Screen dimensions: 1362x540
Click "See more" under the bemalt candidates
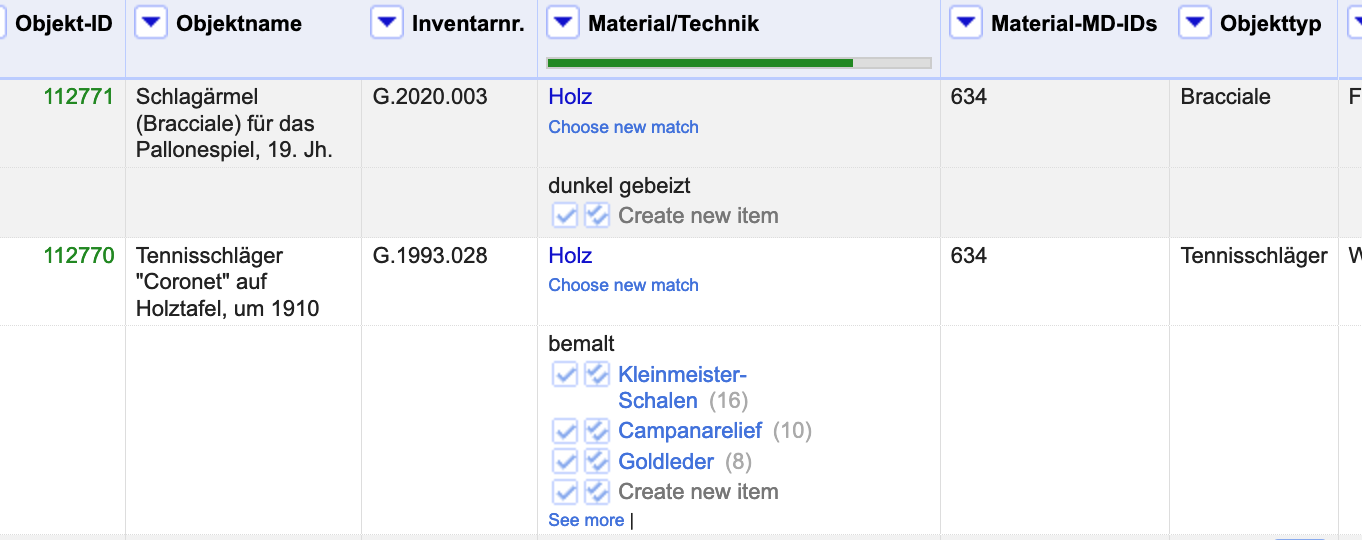586,520
